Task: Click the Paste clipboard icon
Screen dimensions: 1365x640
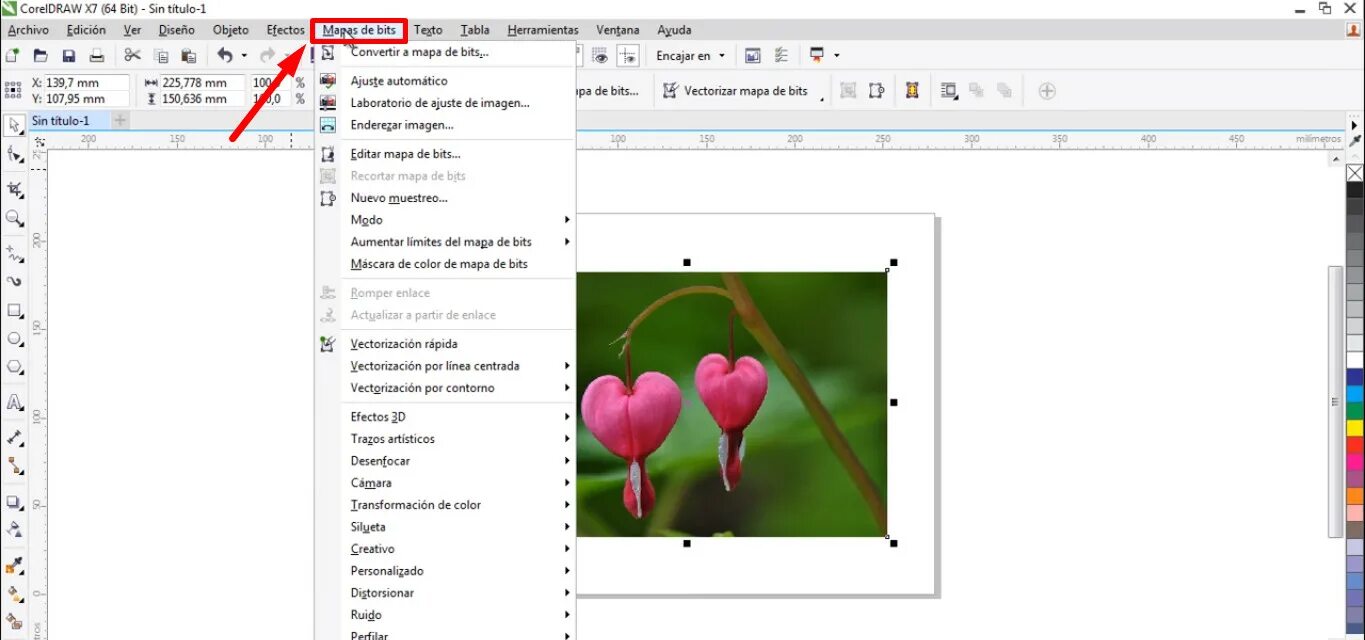Action: tap(188, 56)
